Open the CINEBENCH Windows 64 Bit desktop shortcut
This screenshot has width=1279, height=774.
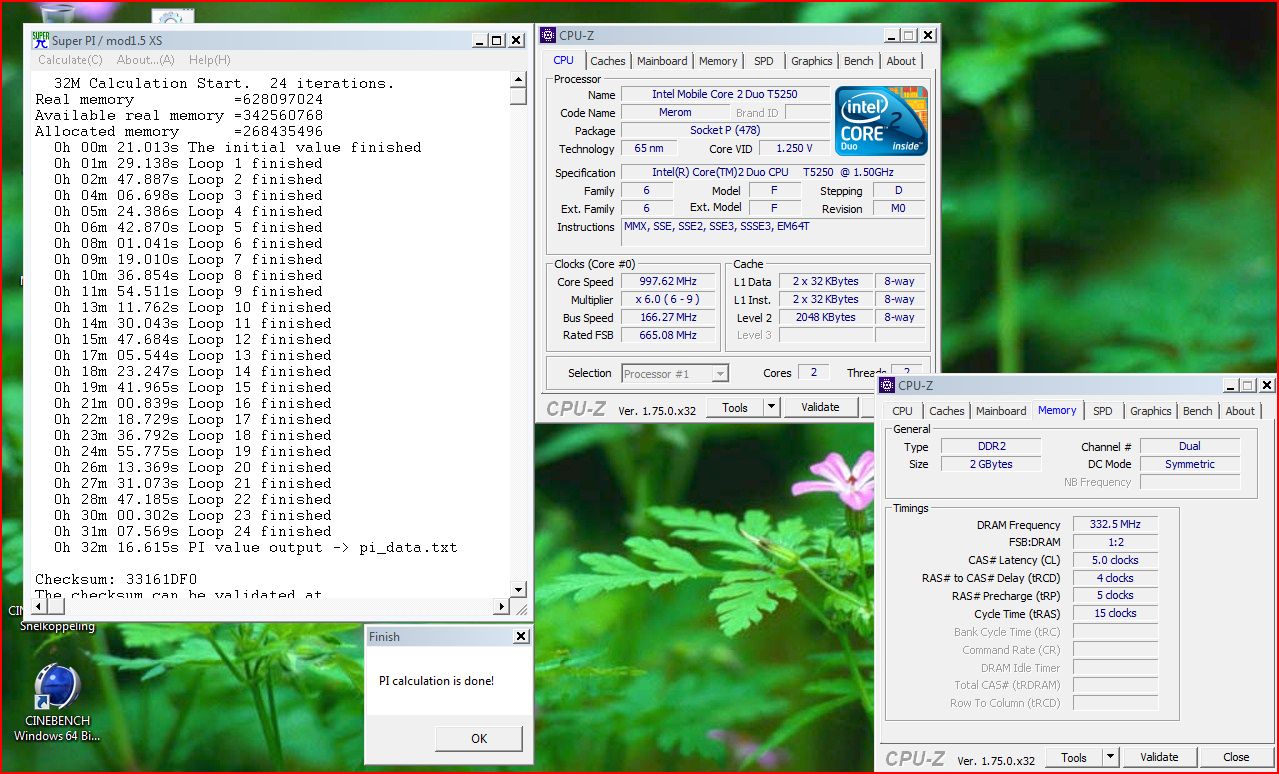point(57,703)
